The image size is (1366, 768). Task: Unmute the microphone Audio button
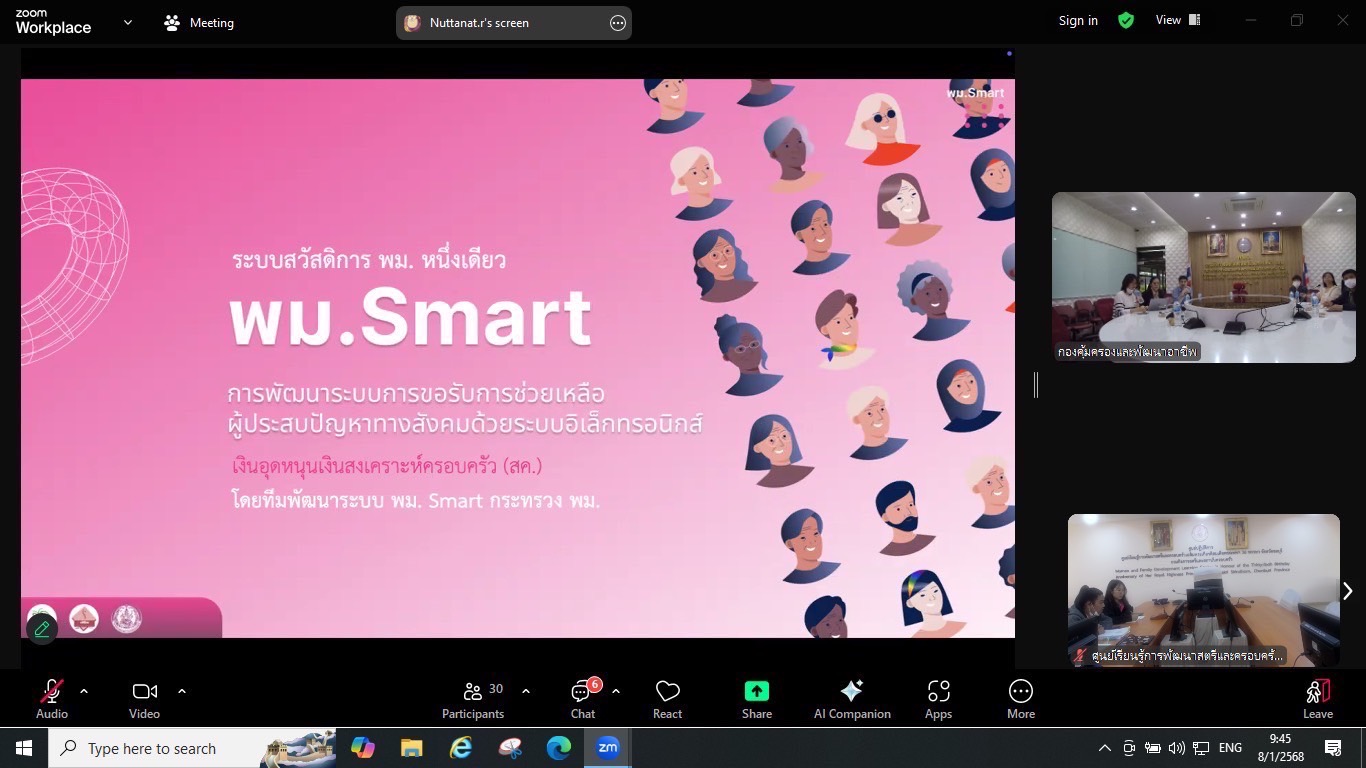tap(52, 698)
